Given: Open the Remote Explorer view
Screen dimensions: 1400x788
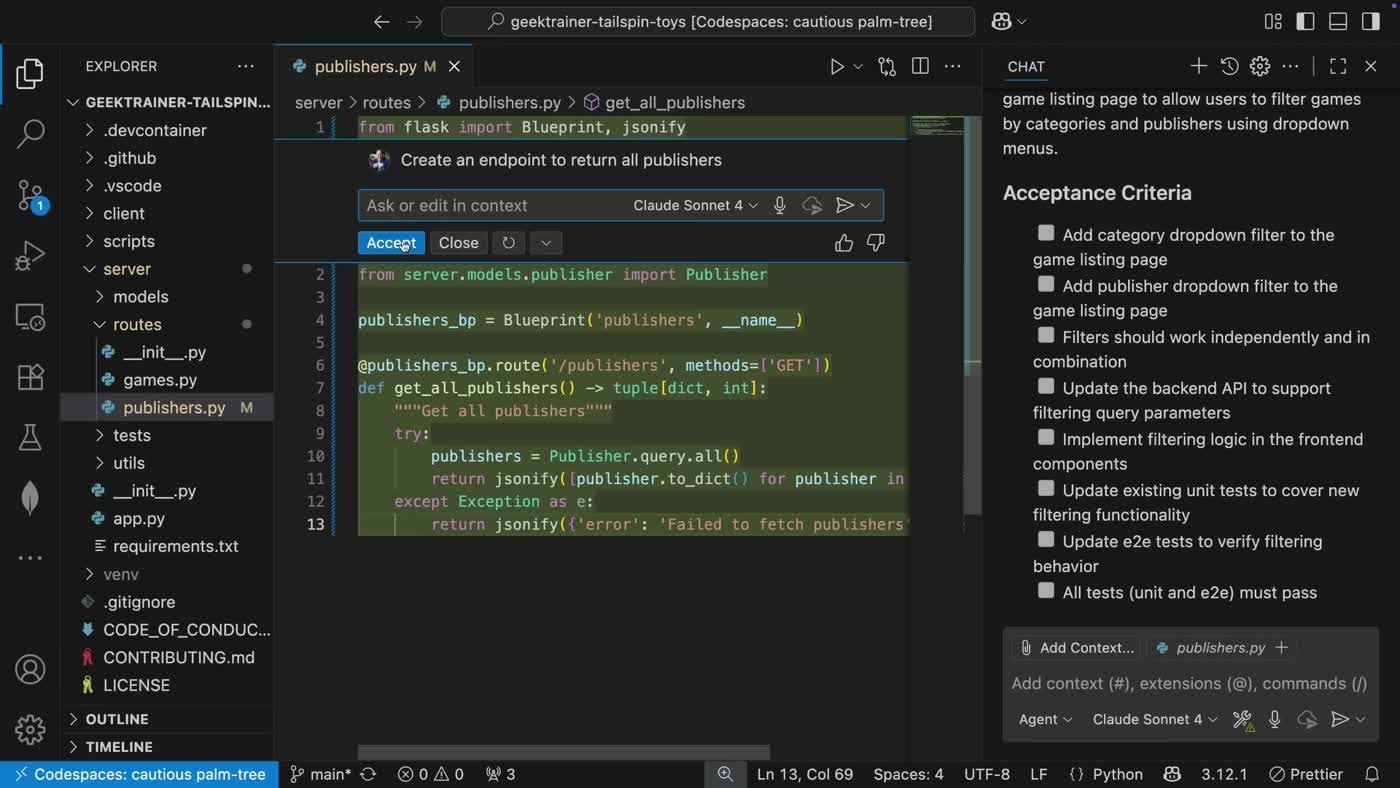Looking at the screenshot, I should (30, 317).
